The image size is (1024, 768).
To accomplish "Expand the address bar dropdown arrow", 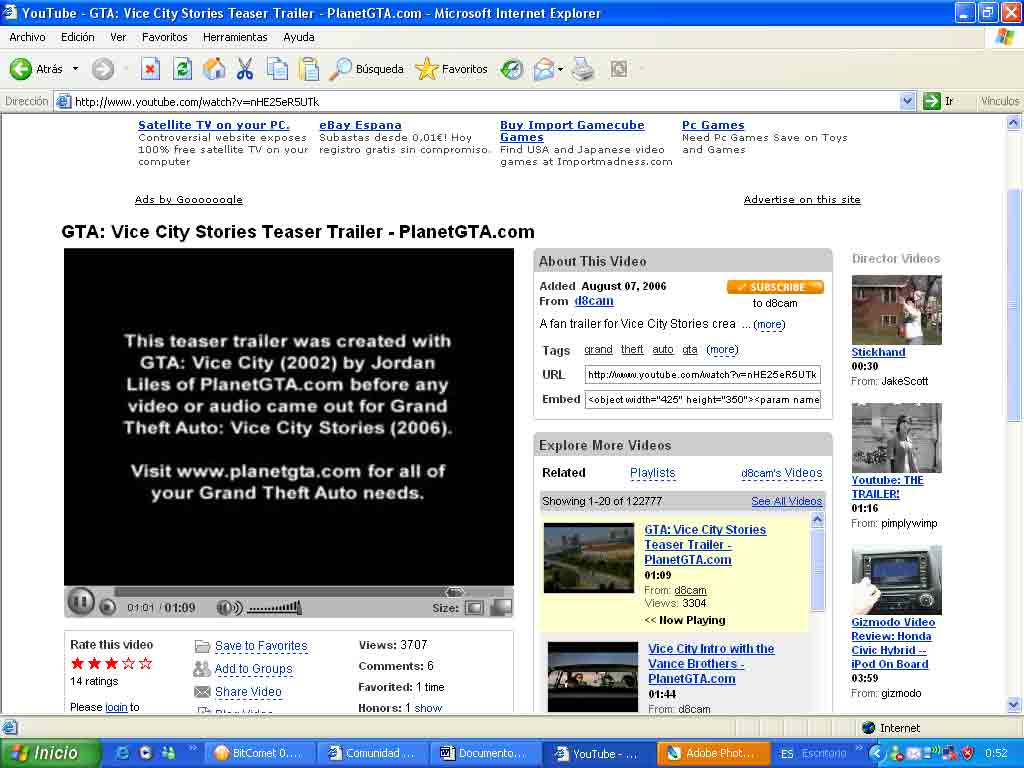I will pos(907,101).
